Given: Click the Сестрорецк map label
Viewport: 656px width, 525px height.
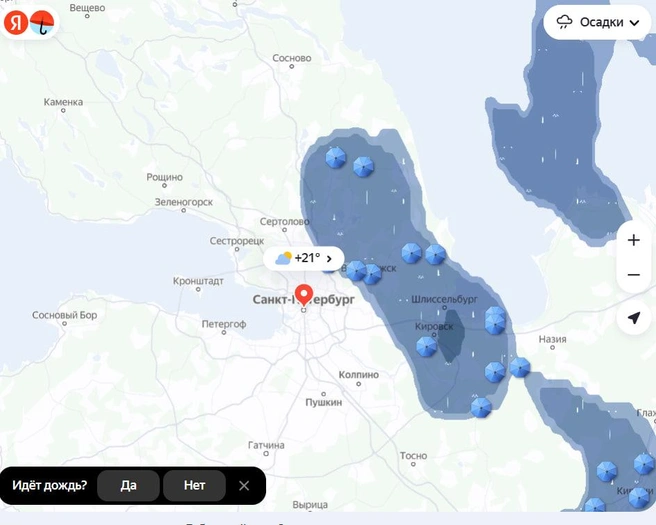Looking at the screenshot, I should tap(237, 241).
